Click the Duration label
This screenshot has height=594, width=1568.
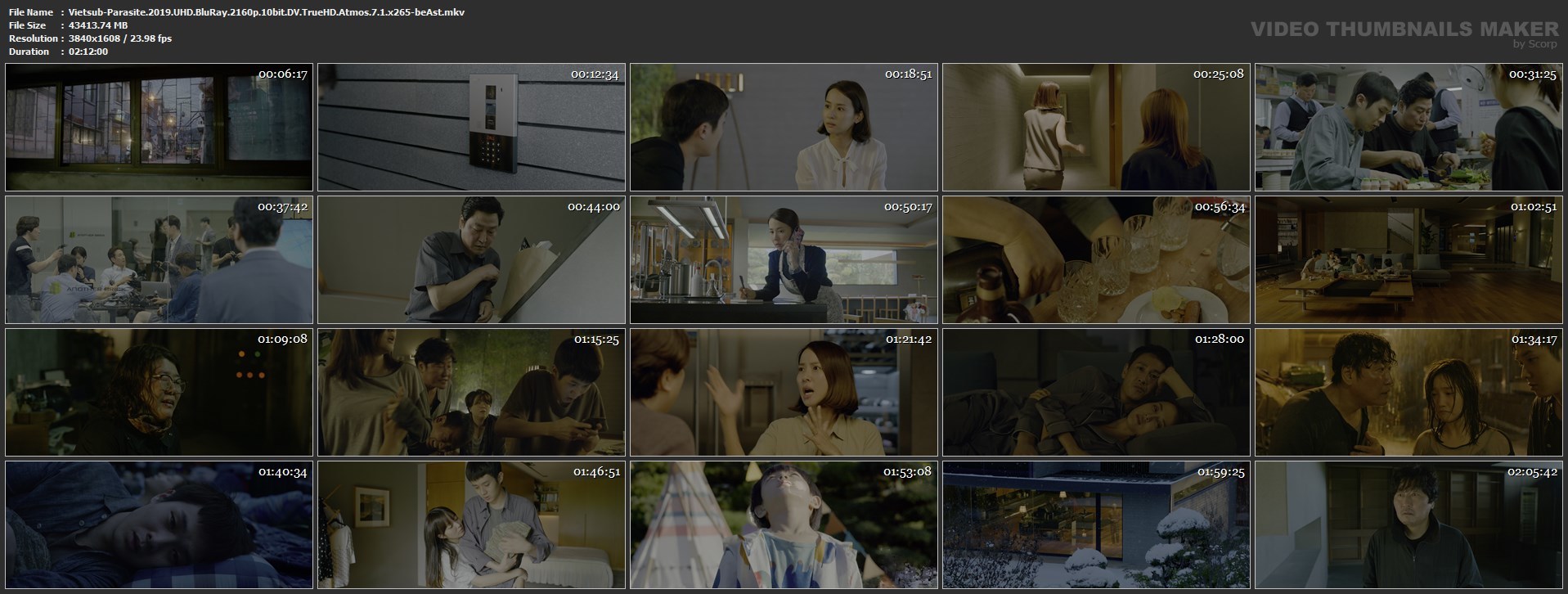[29, 52]
